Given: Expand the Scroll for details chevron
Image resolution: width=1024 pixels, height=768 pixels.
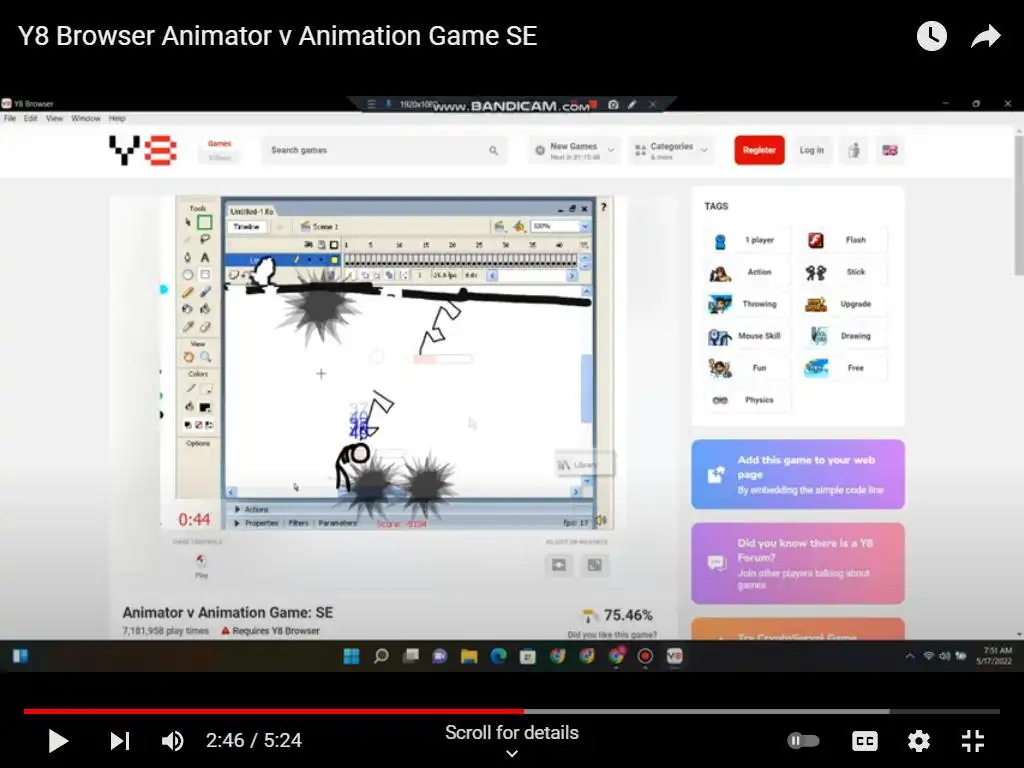Looking at the screenshot, I should click(512, 754).
